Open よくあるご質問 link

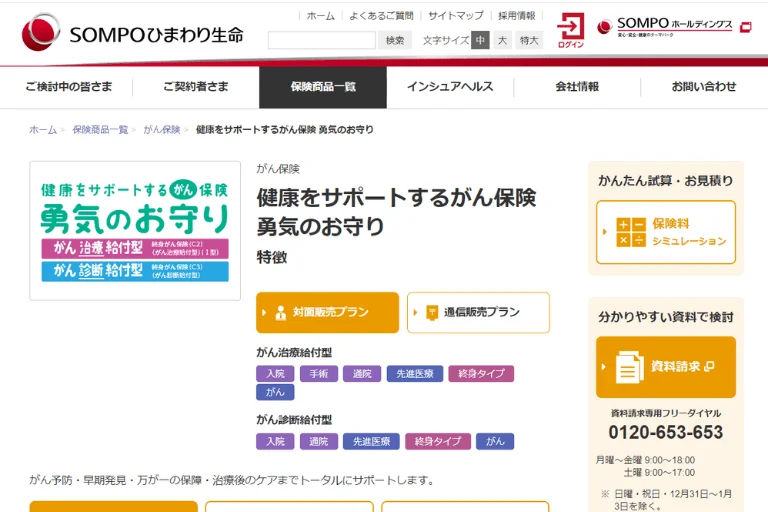[x=381, y=16]
